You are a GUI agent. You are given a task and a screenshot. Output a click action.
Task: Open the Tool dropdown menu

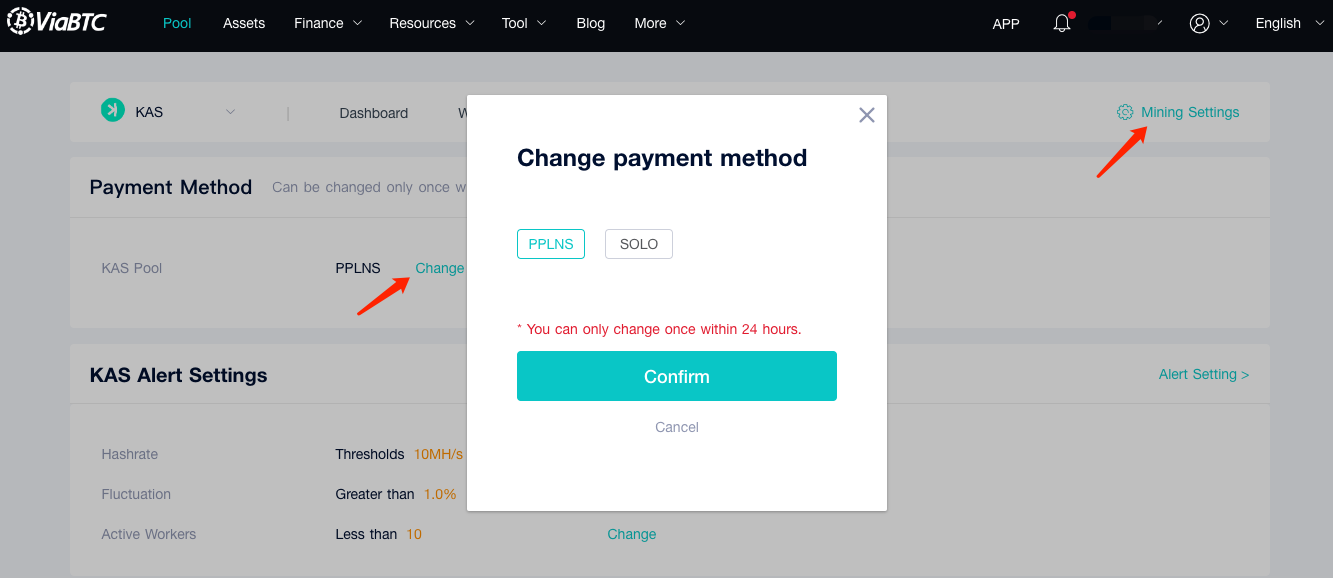524,23
